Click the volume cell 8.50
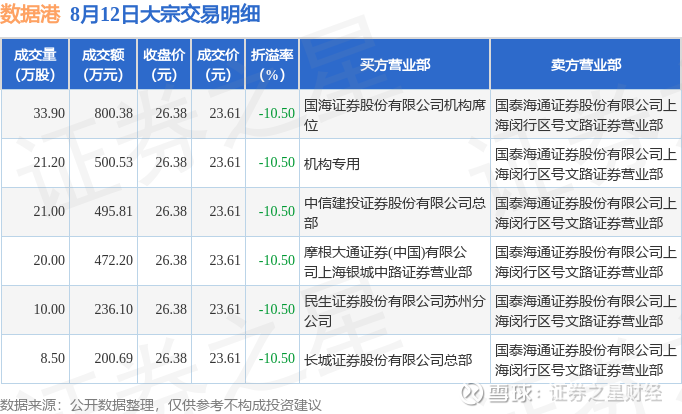682x414 pixels. [53, 359]
